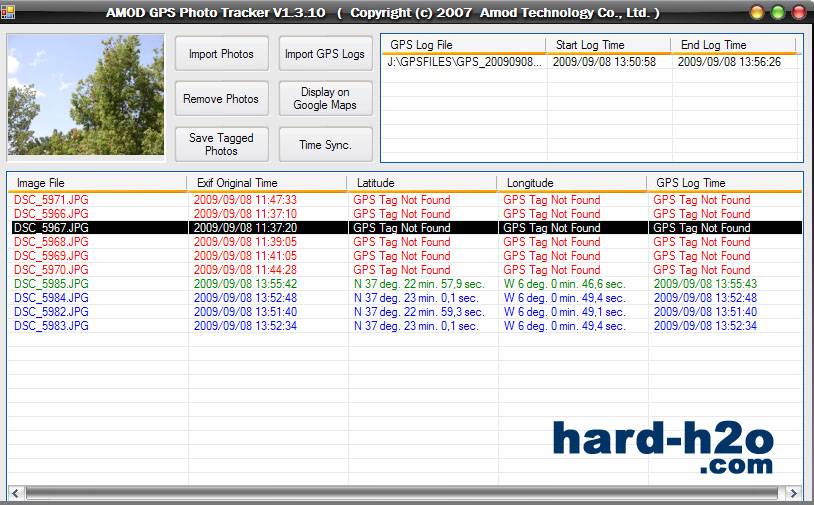Click the horizontal scrollbar thumb
The height and width of the screenshot is (505, 814).
click(x=402, y=493)
